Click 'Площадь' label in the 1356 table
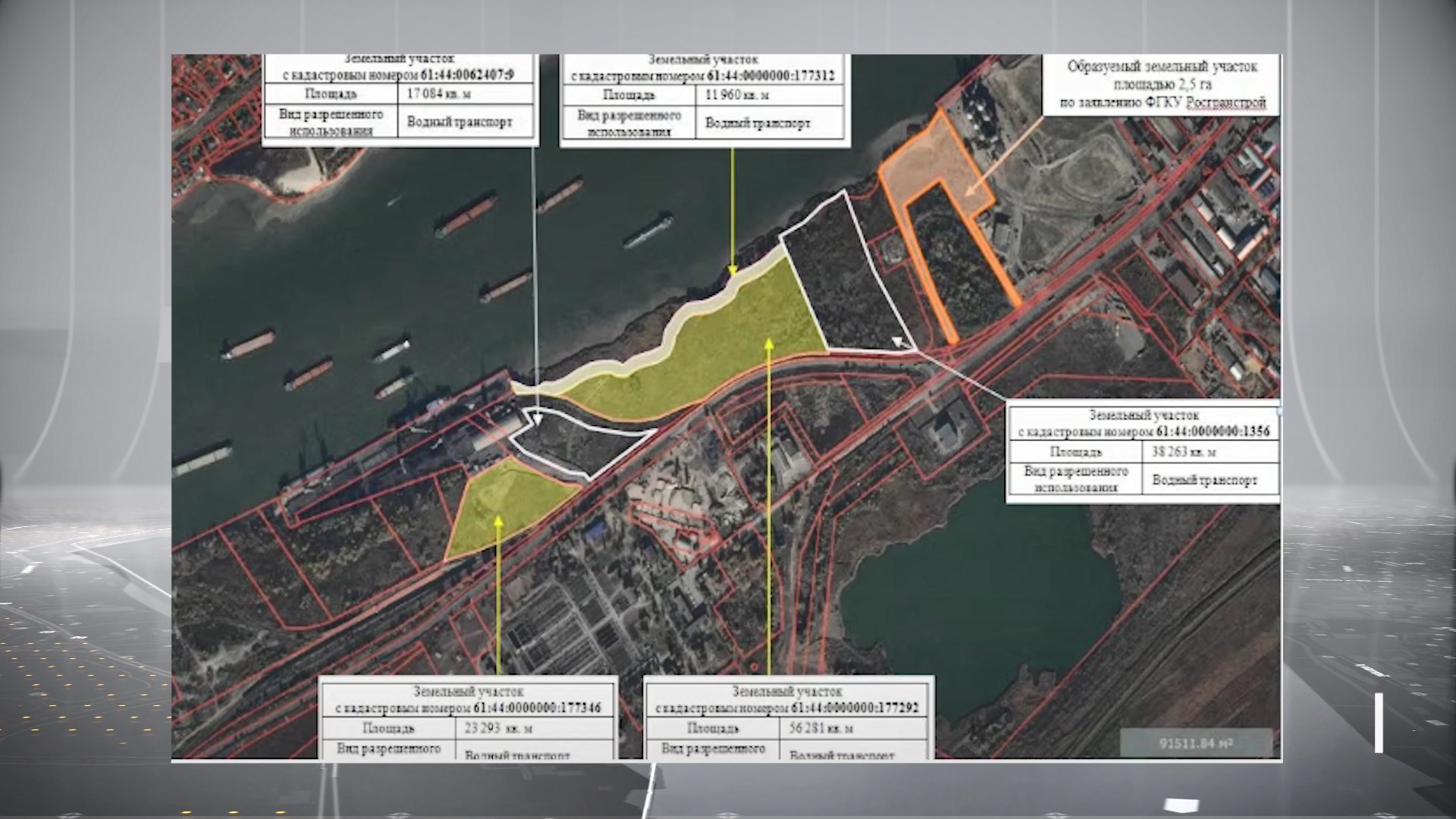This screenshot has height=819, width=1456. 1075,451
